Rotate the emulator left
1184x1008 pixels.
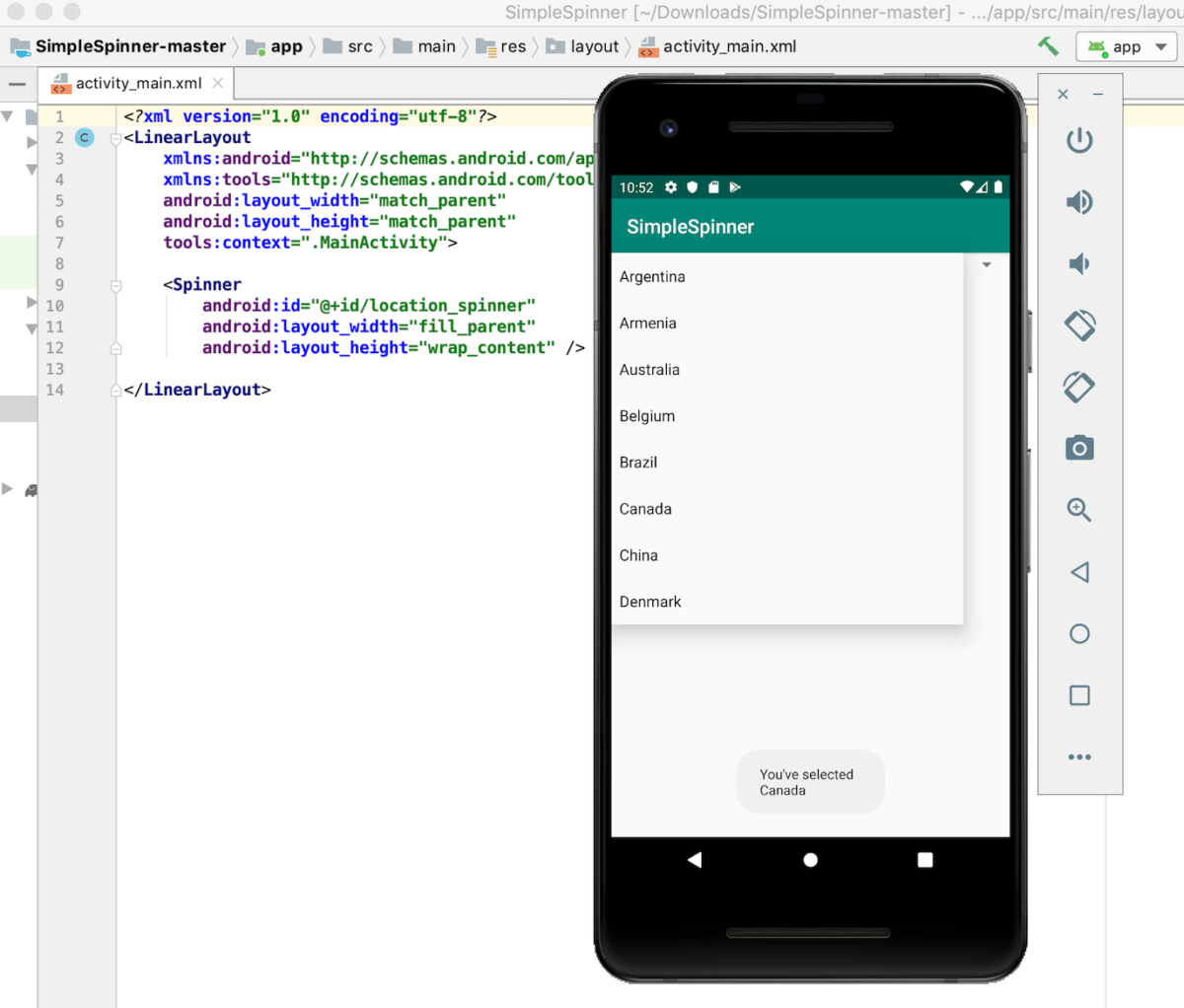click(x=1079, y=324)
